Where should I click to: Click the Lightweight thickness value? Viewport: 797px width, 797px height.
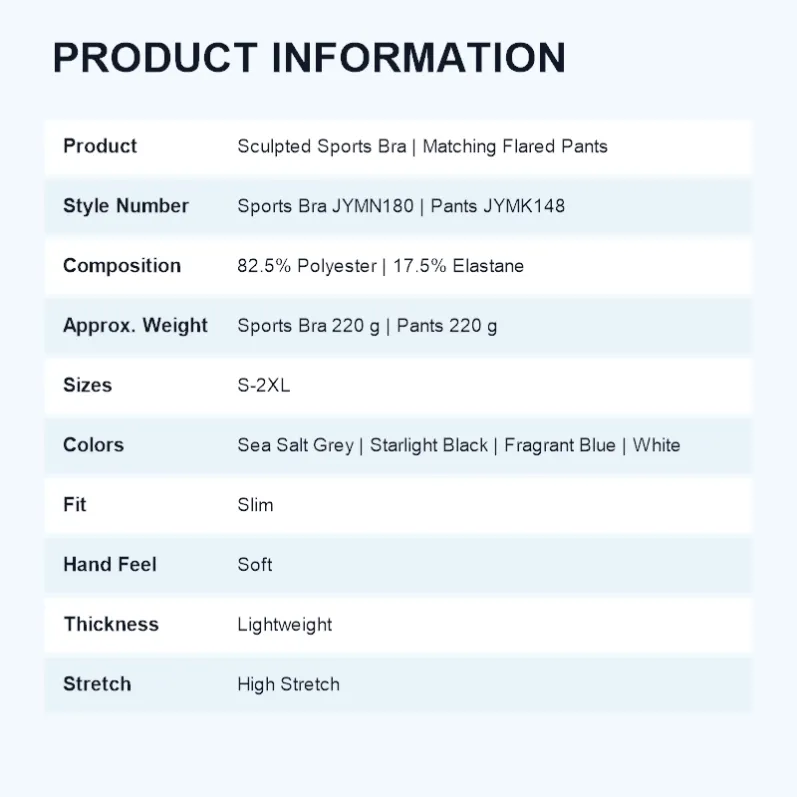[285, 625]
